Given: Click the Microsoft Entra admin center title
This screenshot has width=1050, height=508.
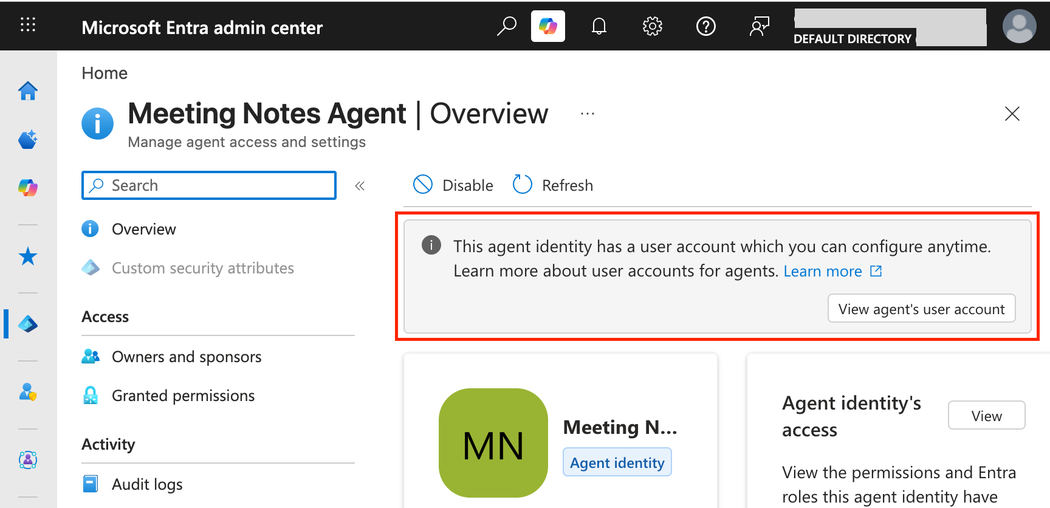Looking at the screenshot, I should click(x=202, y=27).
